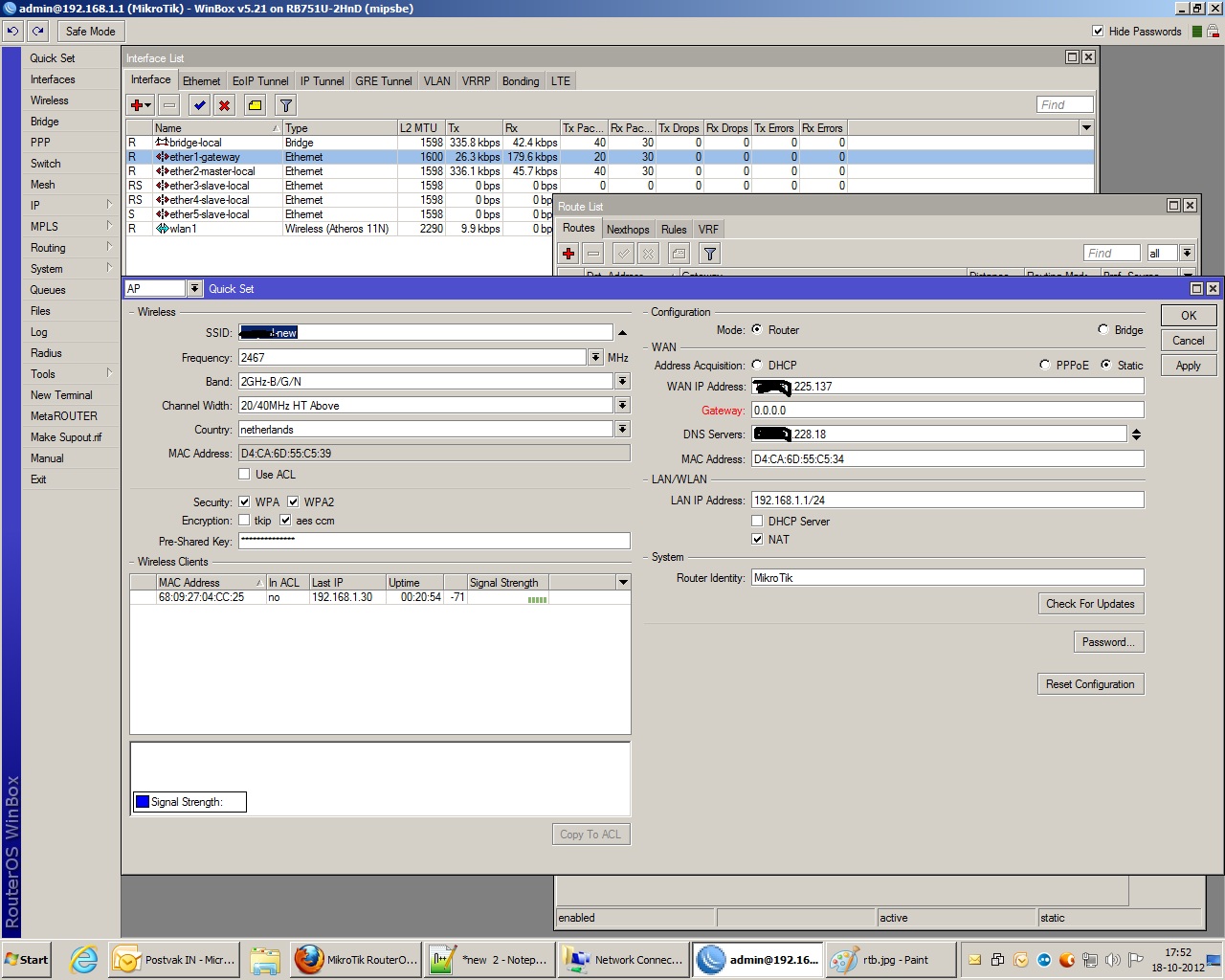Image resolution: width=1225 pixels, height=980 pixels.
Task: Open the Frequency dropdown arrow
Action: 595,357
